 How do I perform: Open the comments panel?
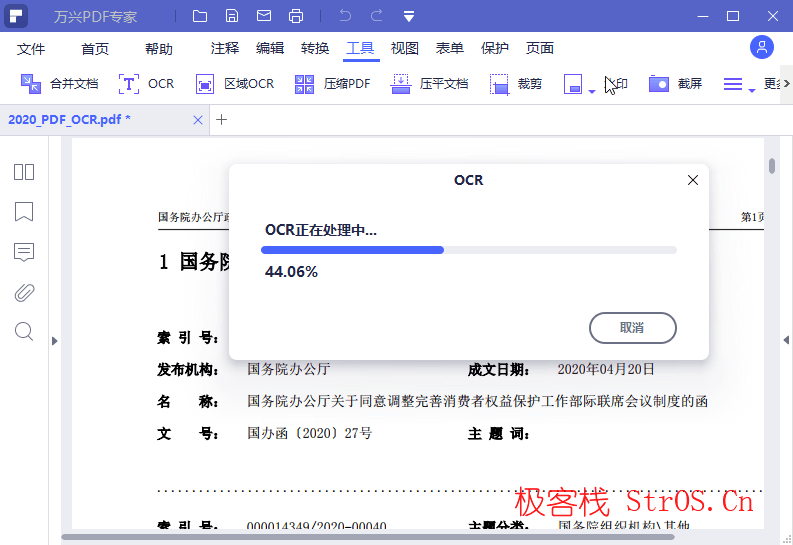click(24, 252)
